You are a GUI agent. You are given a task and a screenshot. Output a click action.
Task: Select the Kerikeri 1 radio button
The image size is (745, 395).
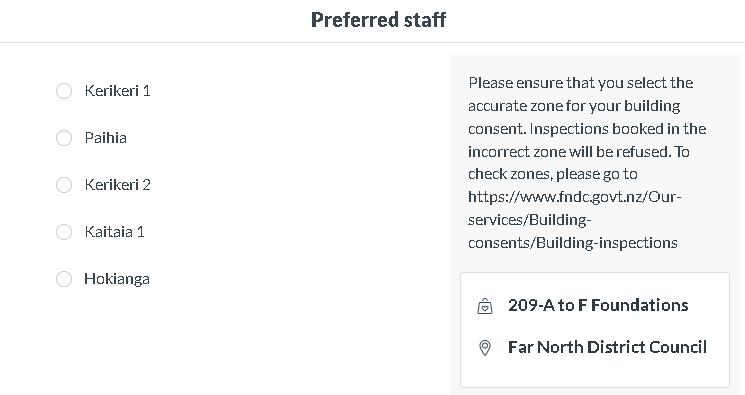click(x=64, y=91)
